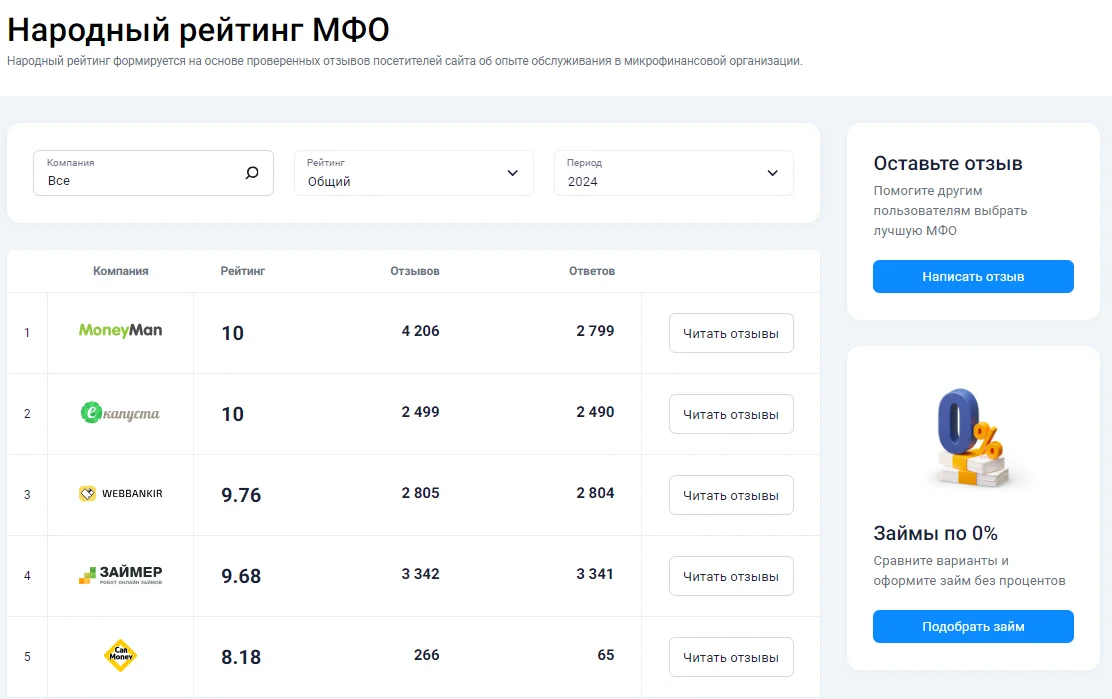Click MoneyMan's answers count 2 799
1112x699 pixels.
[595, 331]
